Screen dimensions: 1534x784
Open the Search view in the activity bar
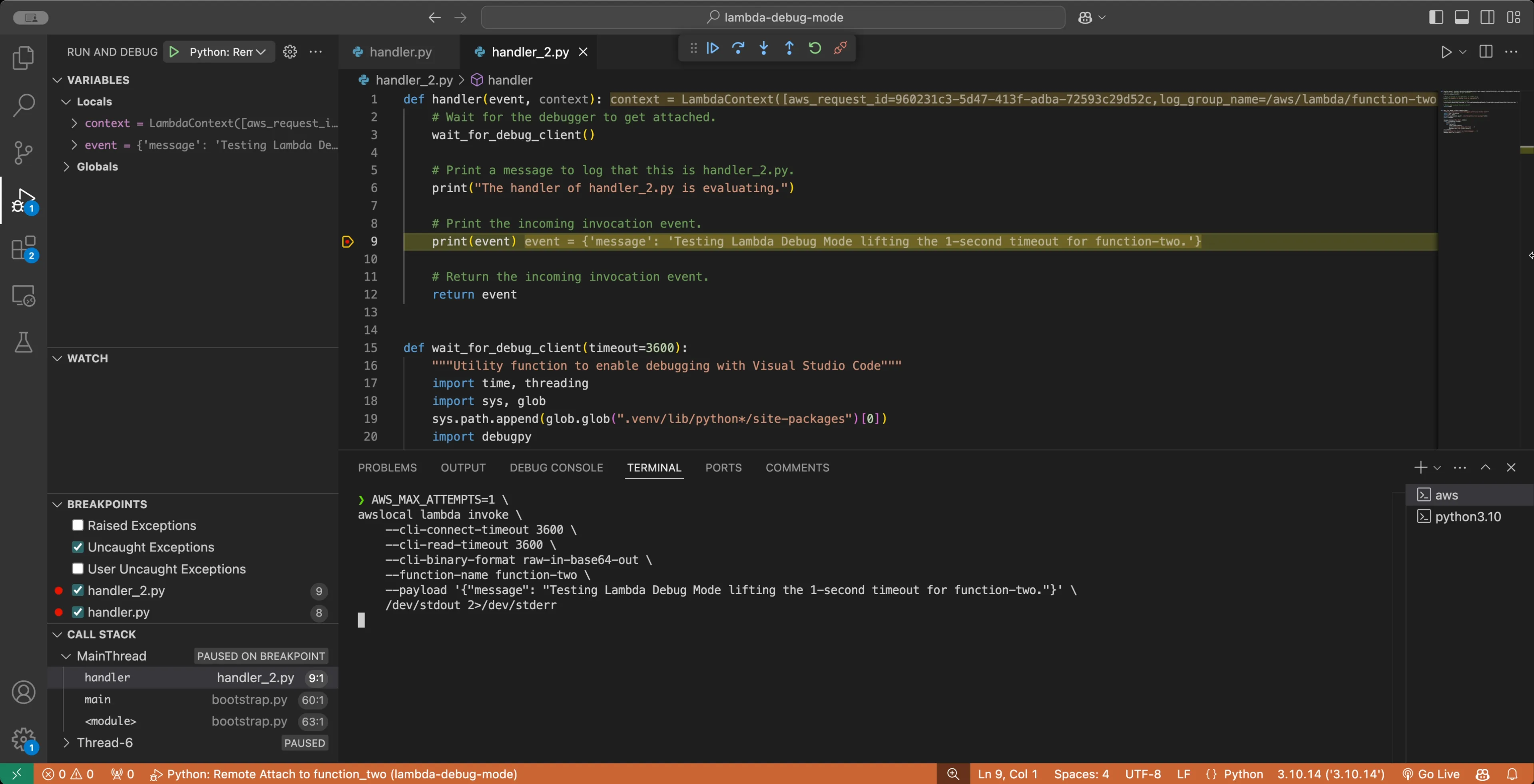[23, 105]
